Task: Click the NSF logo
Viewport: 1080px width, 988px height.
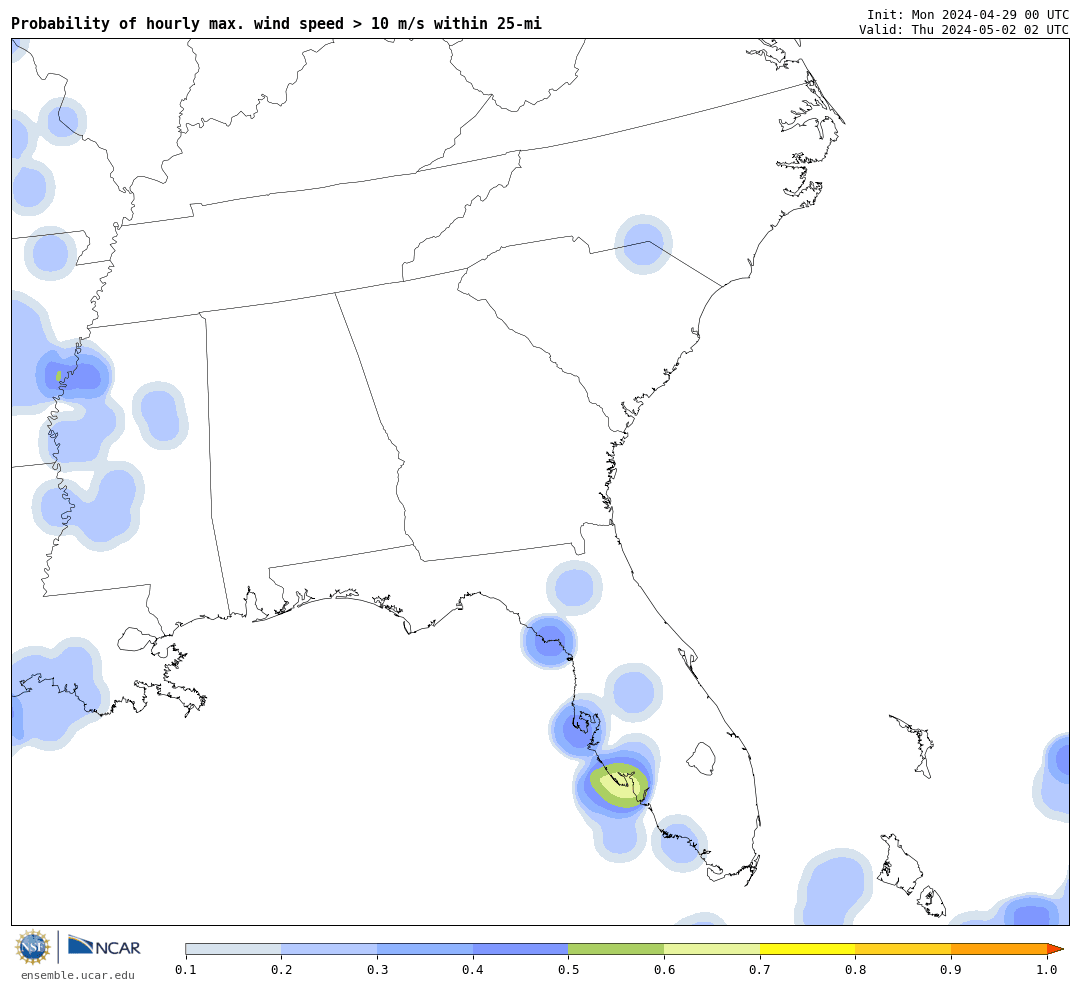Action: [33, 947]
